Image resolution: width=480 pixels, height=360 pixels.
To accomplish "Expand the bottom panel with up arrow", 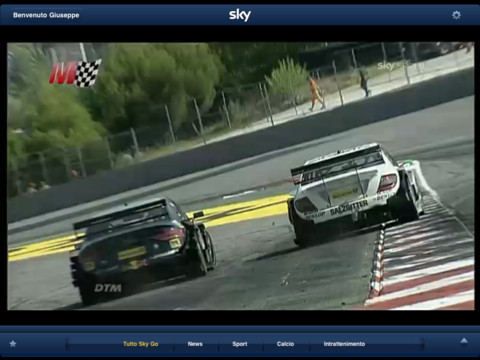I will 464,341.
